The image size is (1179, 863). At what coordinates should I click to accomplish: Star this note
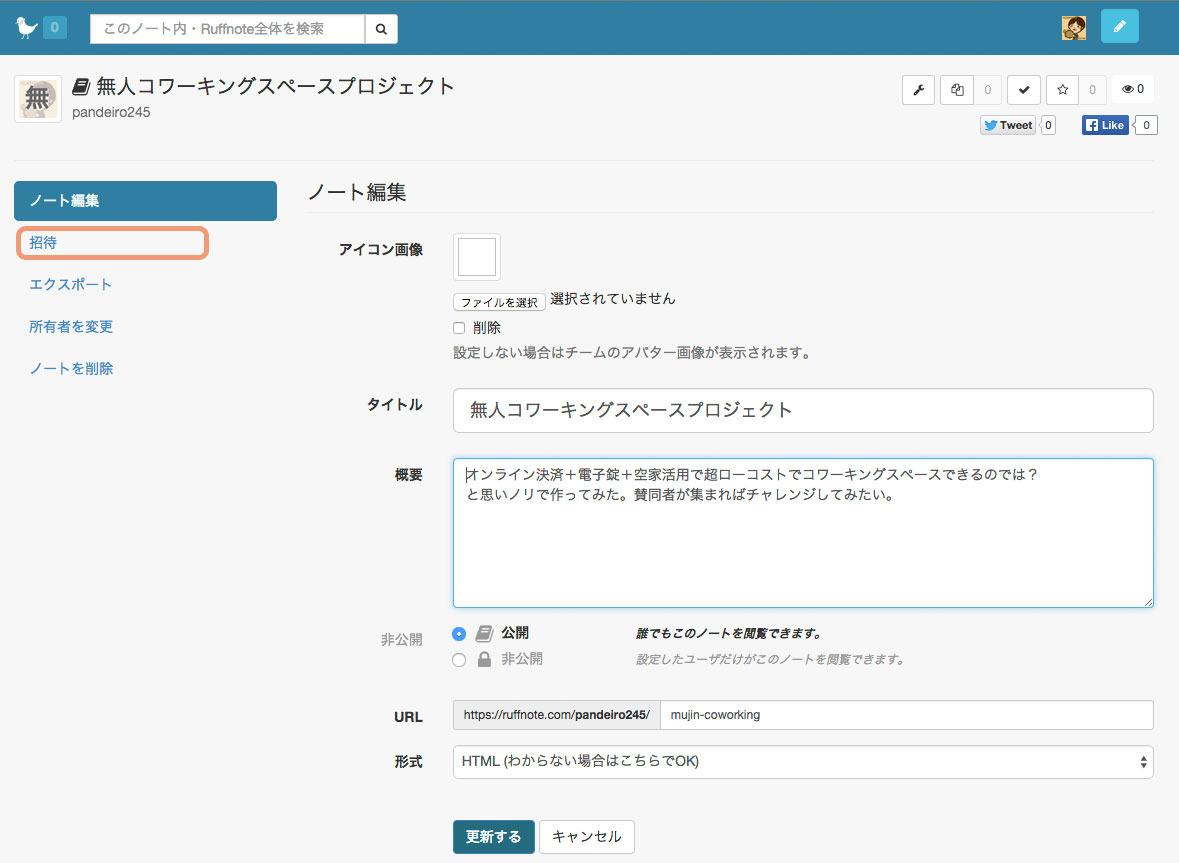point(1062,90)
